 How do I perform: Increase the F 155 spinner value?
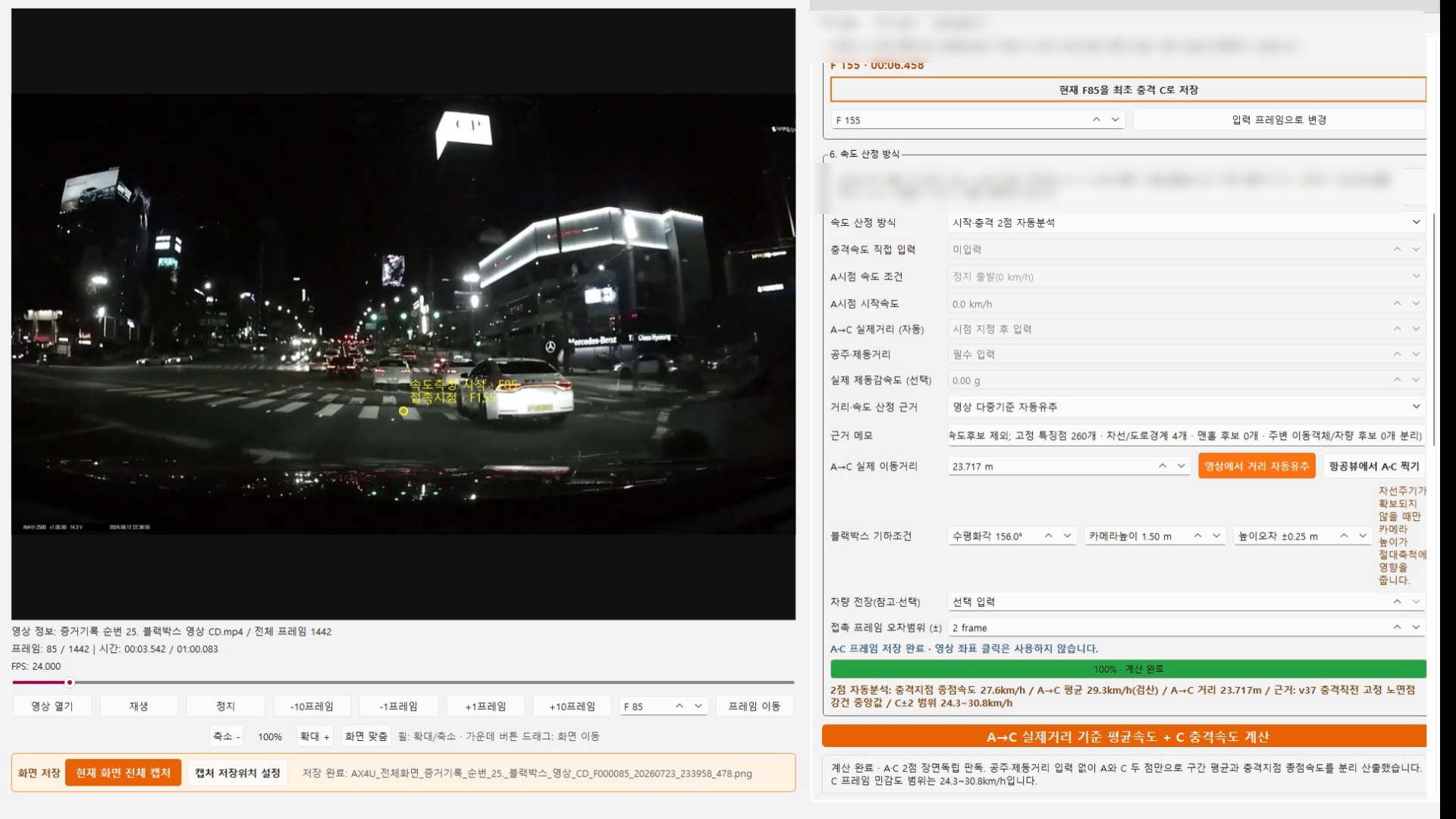[x=1097, y=120]
